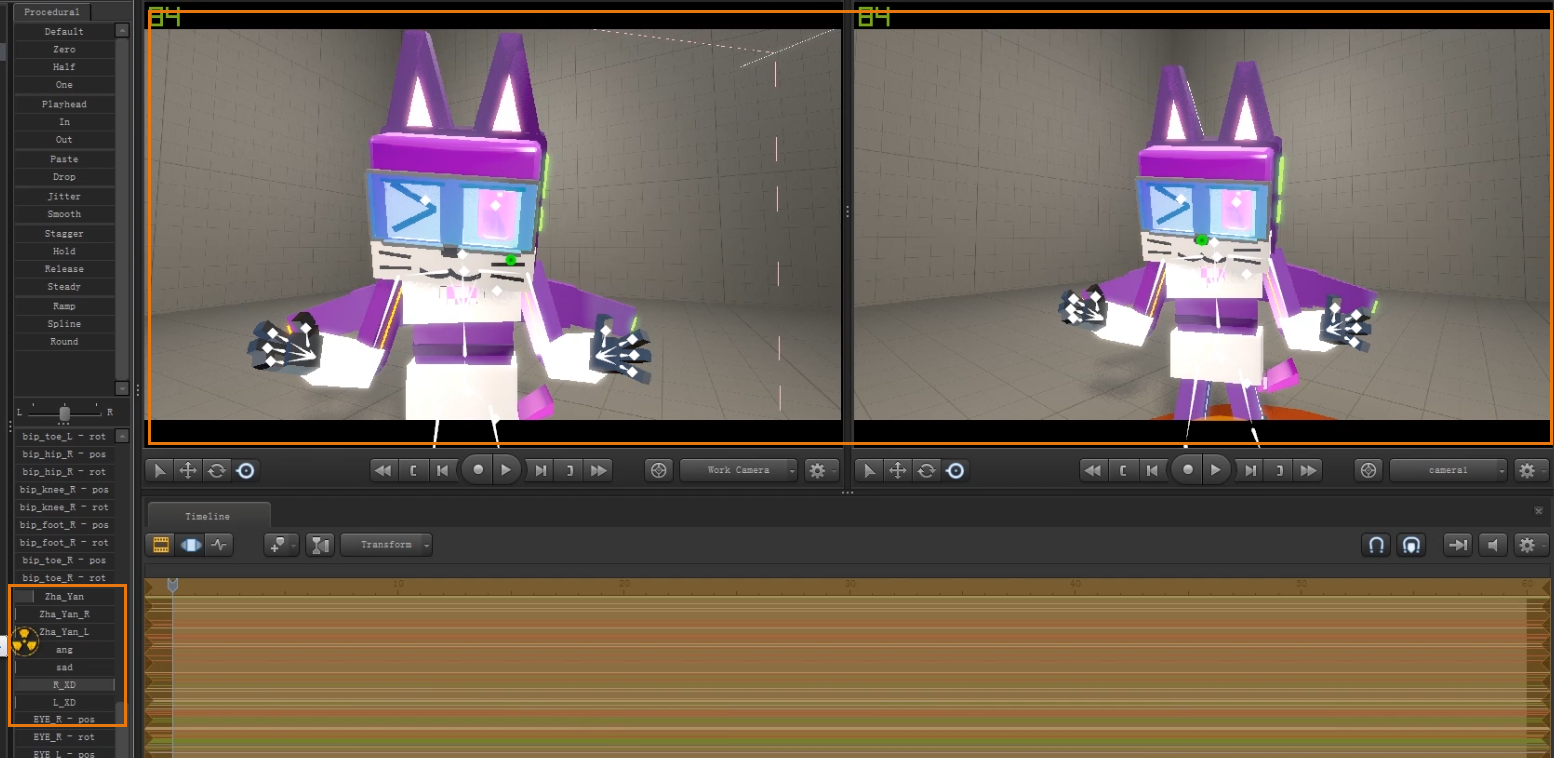
Task: Go to previous clip edge in Work Camera viewport
Action: [x=413, y=470]
